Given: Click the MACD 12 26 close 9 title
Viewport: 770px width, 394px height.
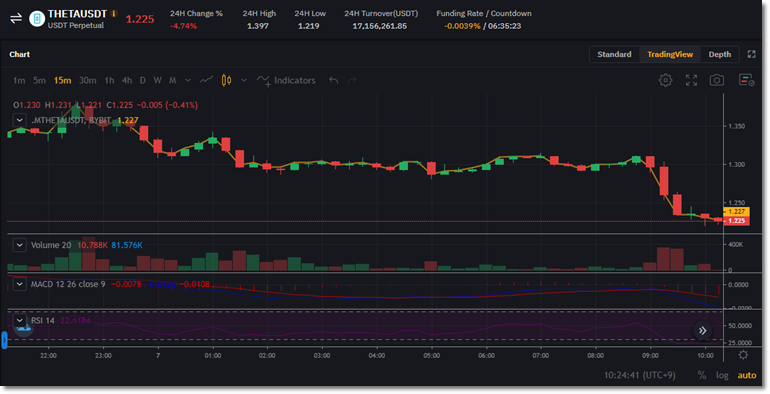Looking at the screenshot, I should (x=68, y=284).
